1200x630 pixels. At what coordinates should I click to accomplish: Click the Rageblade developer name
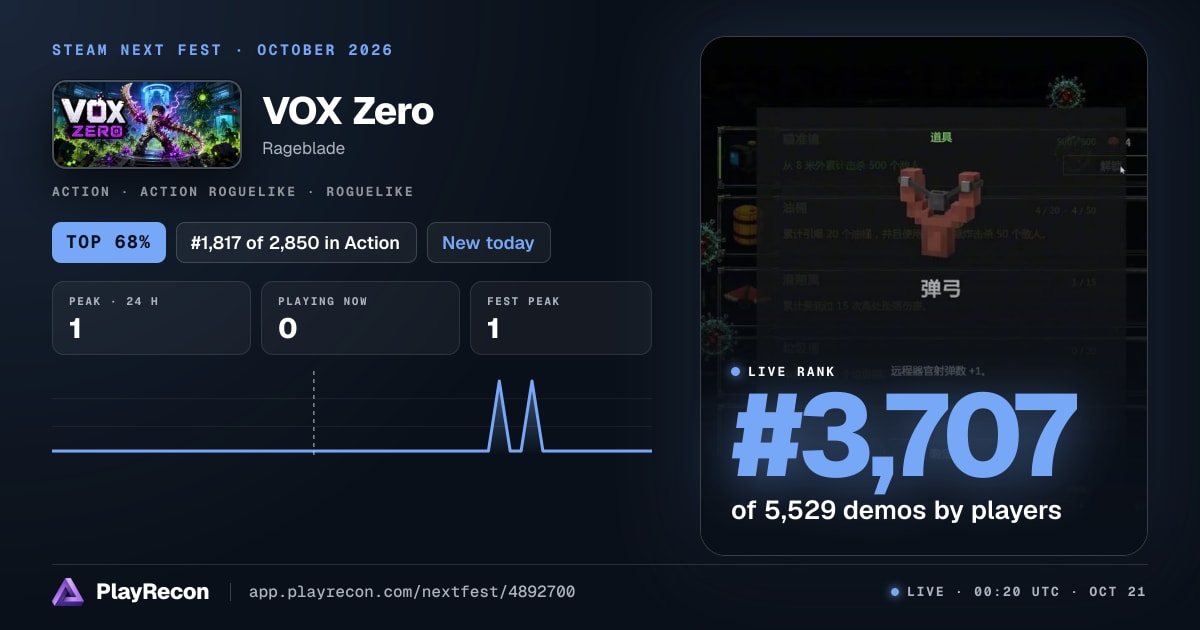click(x=303, y=148)
